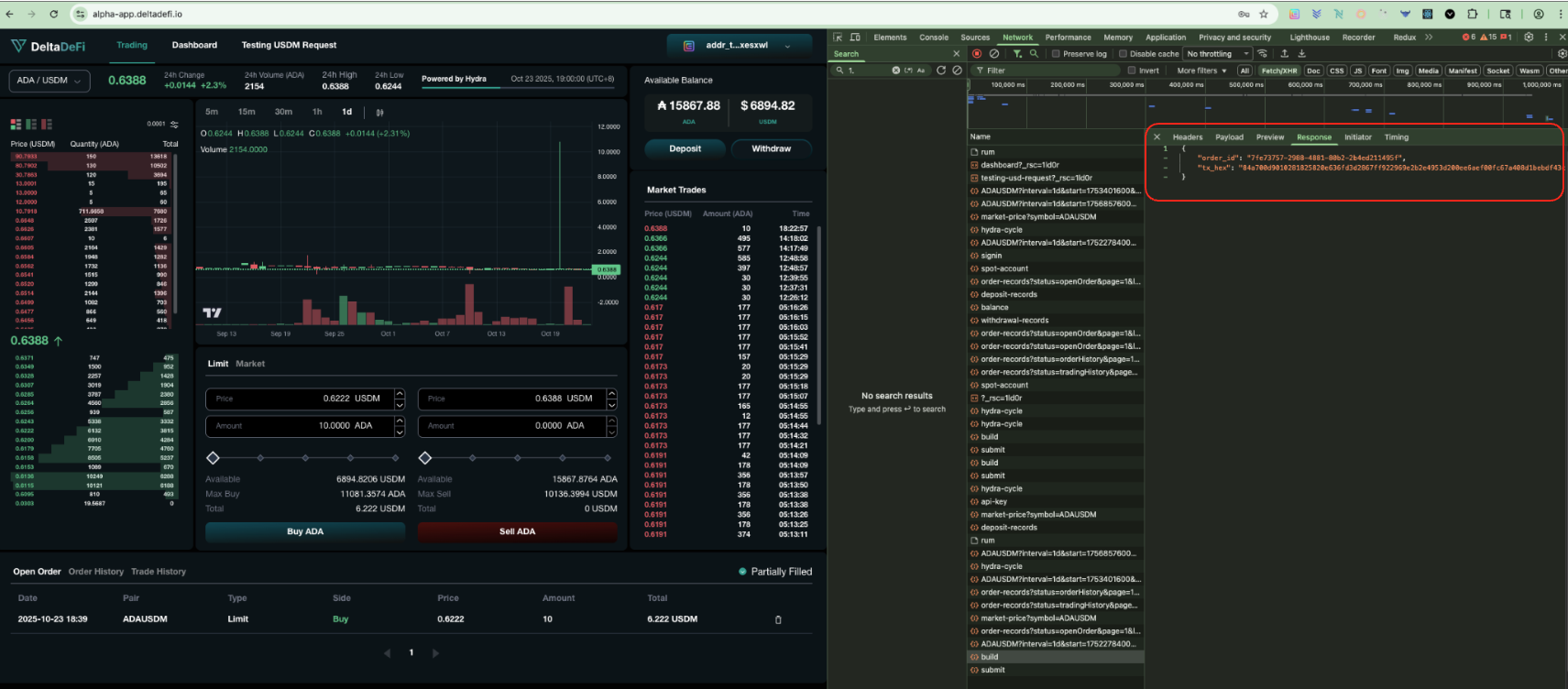Open the Headers tab in request details

coord(1187,137)
